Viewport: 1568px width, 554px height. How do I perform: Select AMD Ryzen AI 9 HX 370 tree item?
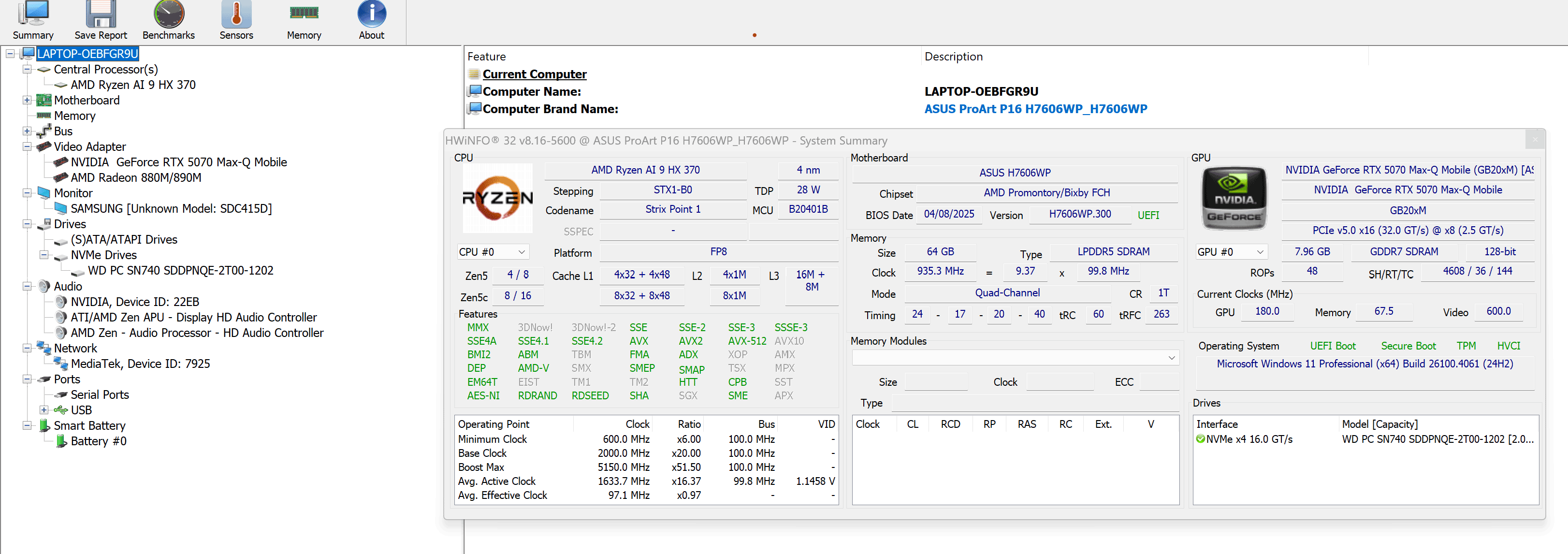(x=133, y=85)
